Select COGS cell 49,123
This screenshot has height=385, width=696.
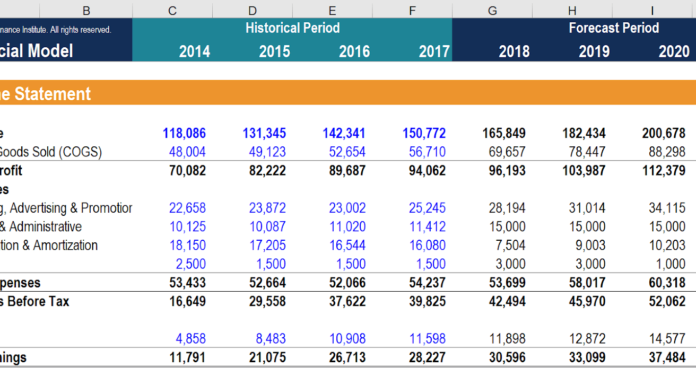pyautogui.click(x=267, y=152)
